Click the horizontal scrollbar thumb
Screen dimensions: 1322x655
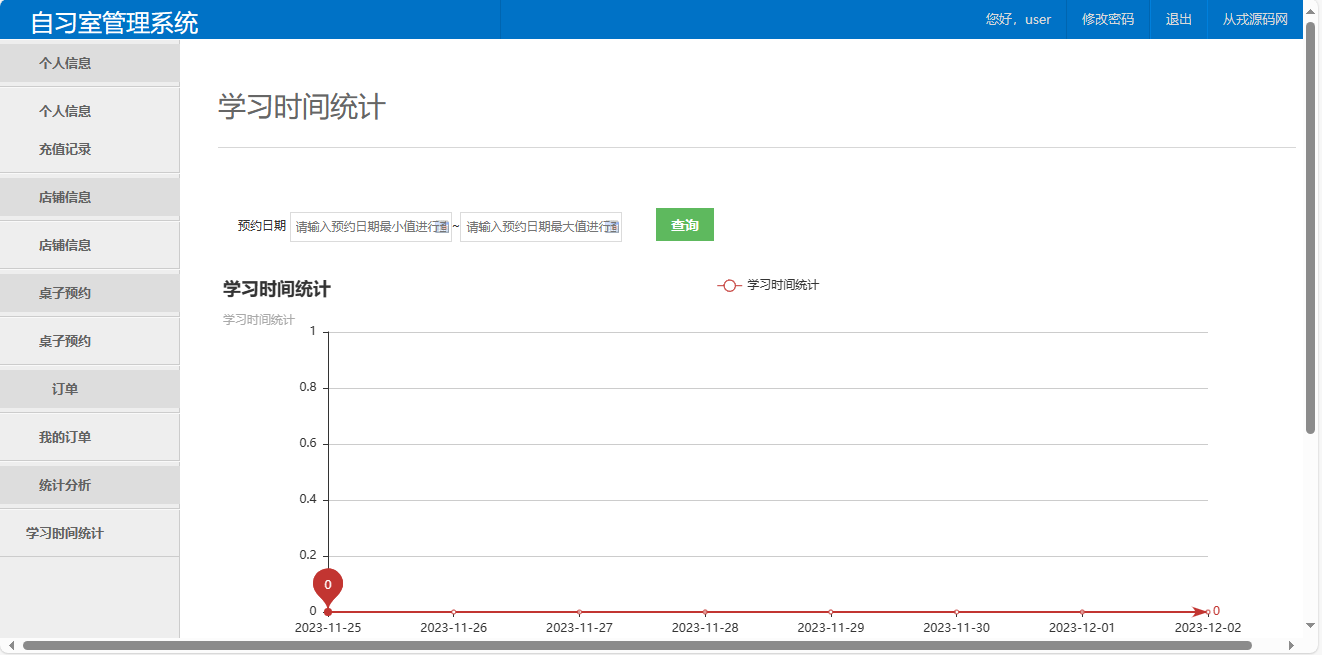[x=640, y=645]
